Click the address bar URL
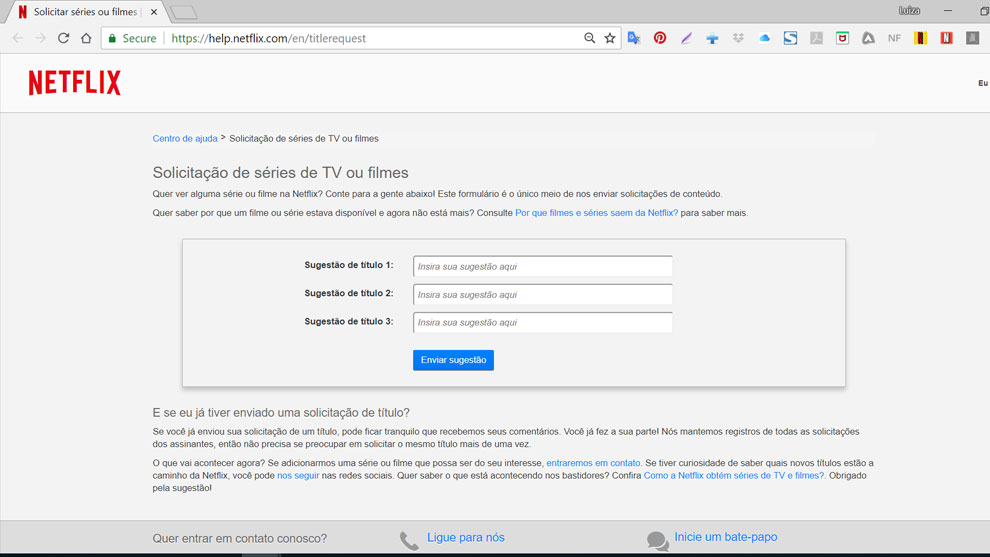The height and width of the screenshot is (557, 990). [268, 38]
